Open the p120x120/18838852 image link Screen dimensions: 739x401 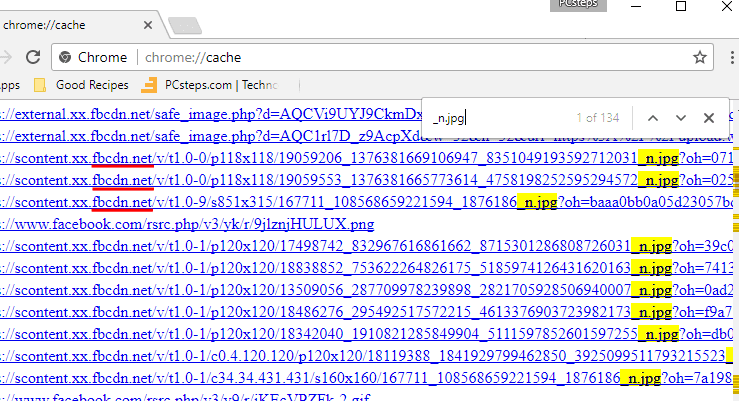(x=367, y=268)
